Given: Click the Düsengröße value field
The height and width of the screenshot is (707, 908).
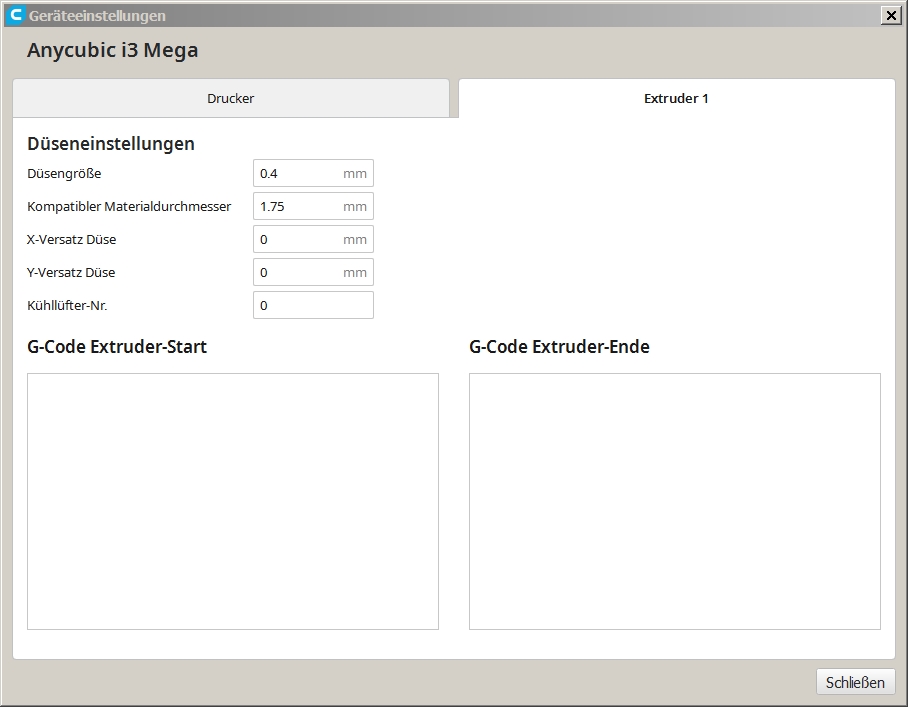Looking at the screenshot, I should coord(300,173).
